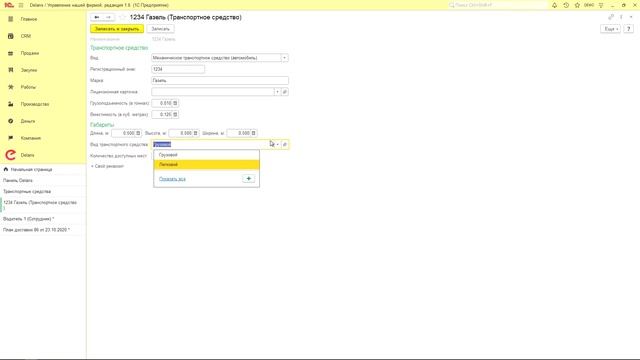Click the open button next to Лицензионная карточка
Screen dimensions: 640x360
(285, 92)
